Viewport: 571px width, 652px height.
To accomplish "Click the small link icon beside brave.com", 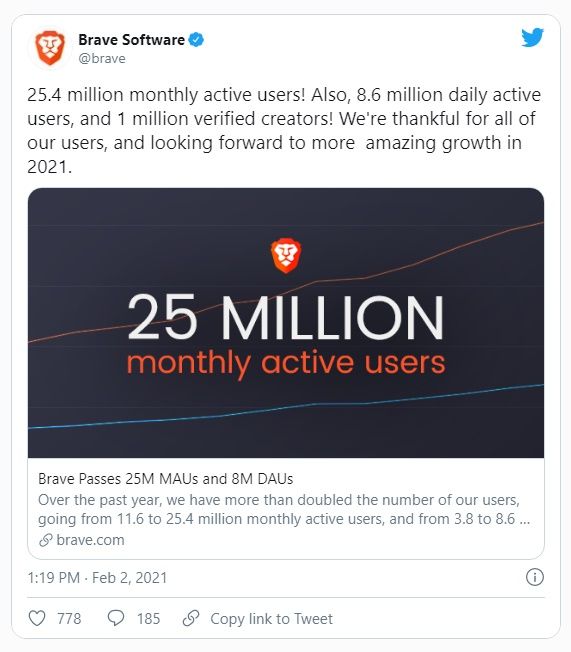I will point(45,540).
